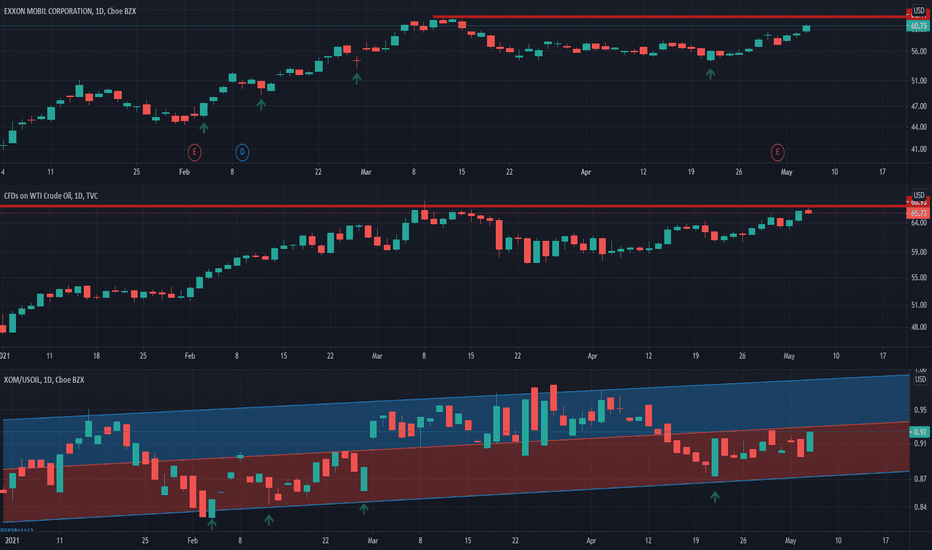The width and height of the screenshot is (932, 550).
Task: Click the Apr date label in XOM/USOIL pane
Action: click(591, 541)
